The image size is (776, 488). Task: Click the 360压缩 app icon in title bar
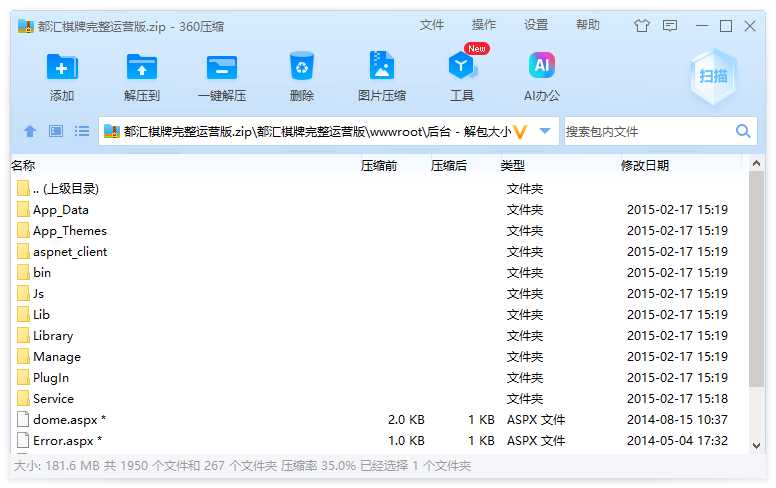26,26
